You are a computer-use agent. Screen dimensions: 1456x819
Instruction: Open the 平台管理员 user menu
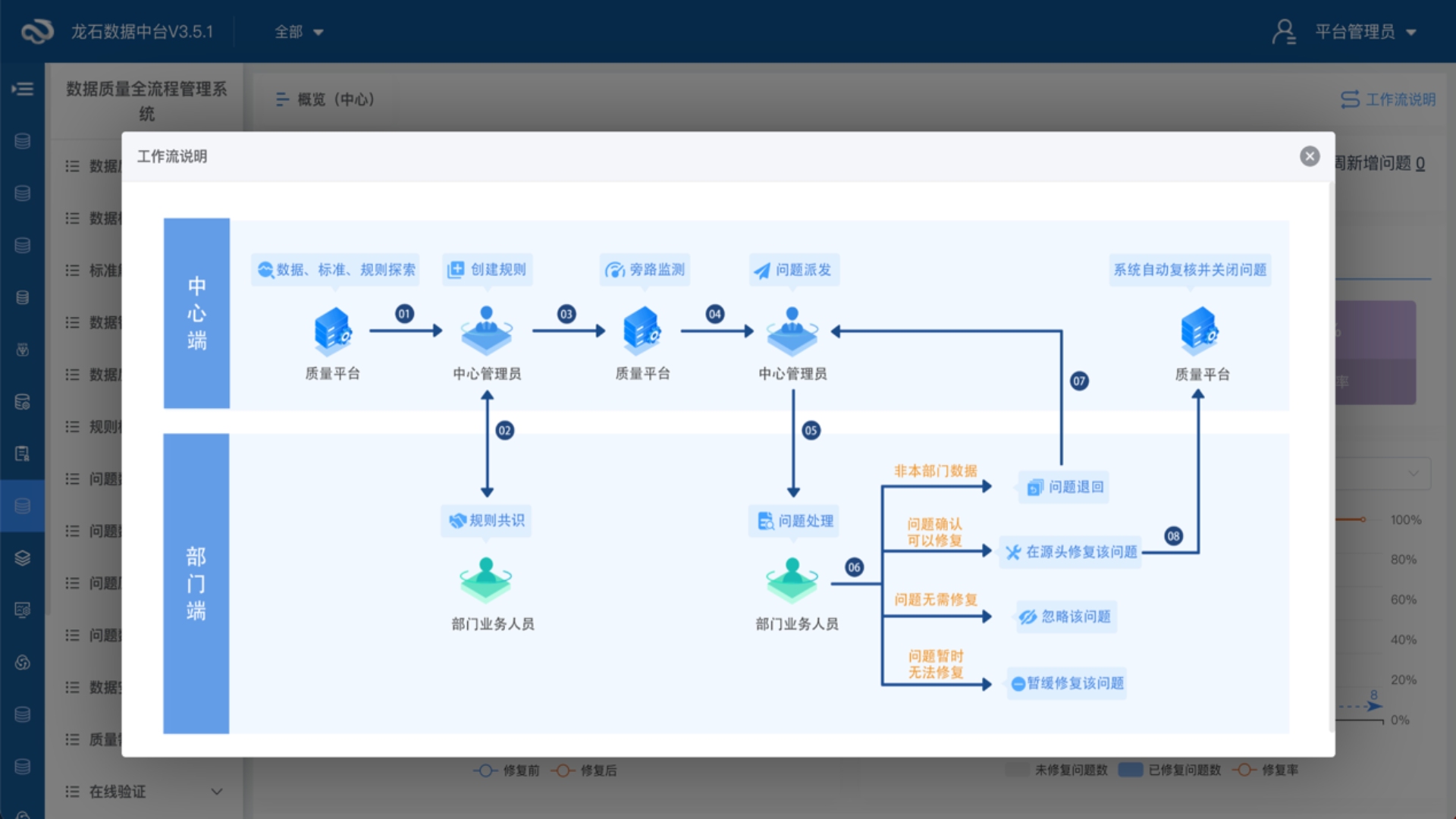[x=1345, y=32]
